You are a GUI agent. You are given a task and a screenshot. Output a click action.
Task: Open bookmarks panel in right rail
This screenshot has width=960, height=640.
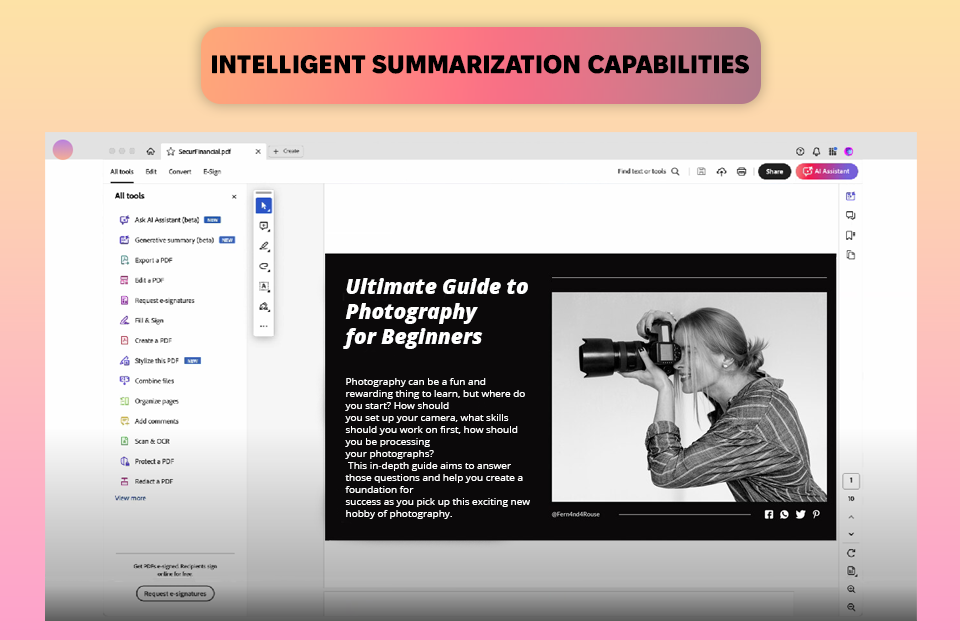pos(850,235)
